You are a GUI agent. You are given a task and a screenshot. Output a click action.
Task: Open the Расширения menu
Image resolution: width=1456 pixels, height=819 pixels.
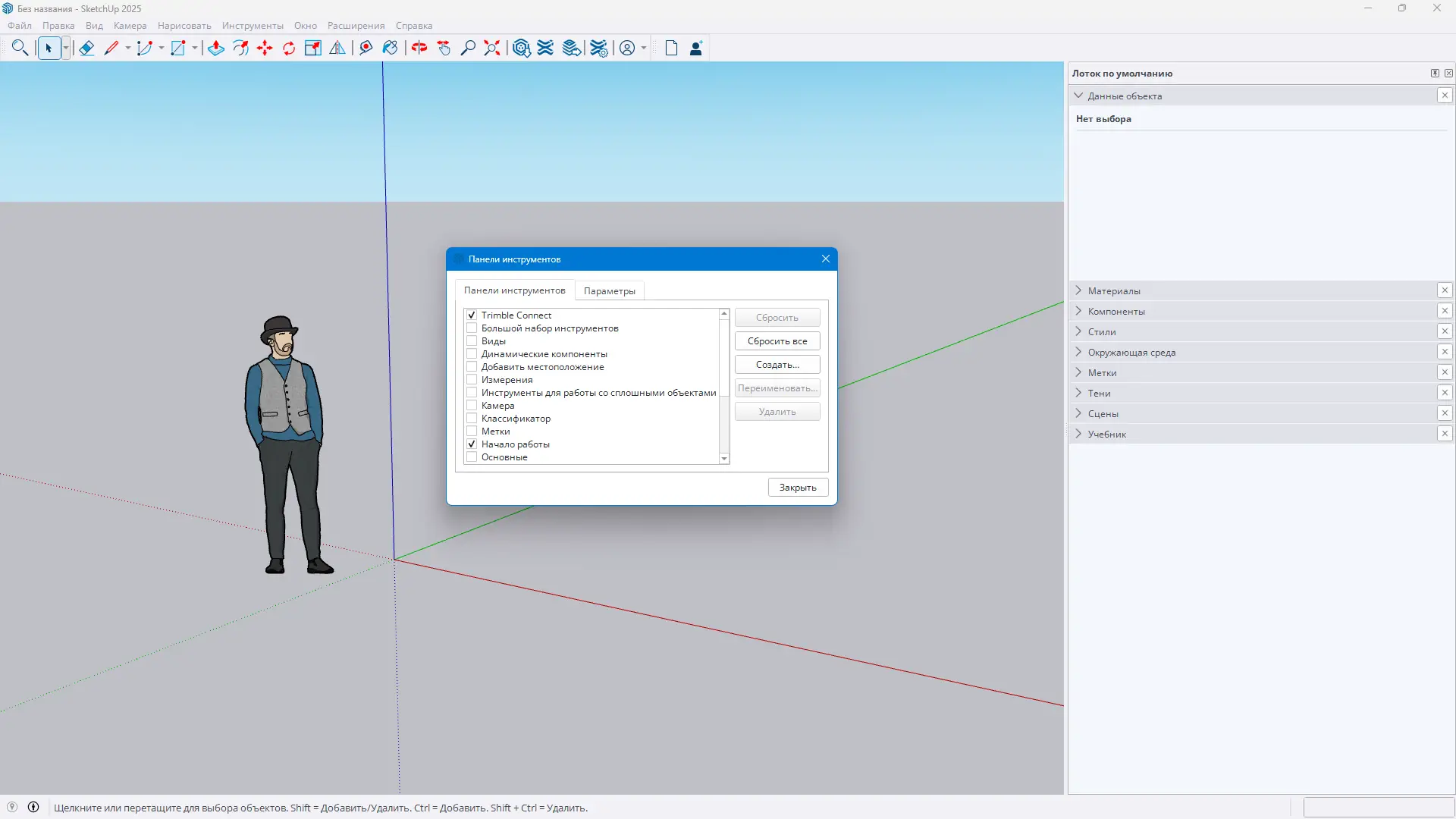pos(356,26)
